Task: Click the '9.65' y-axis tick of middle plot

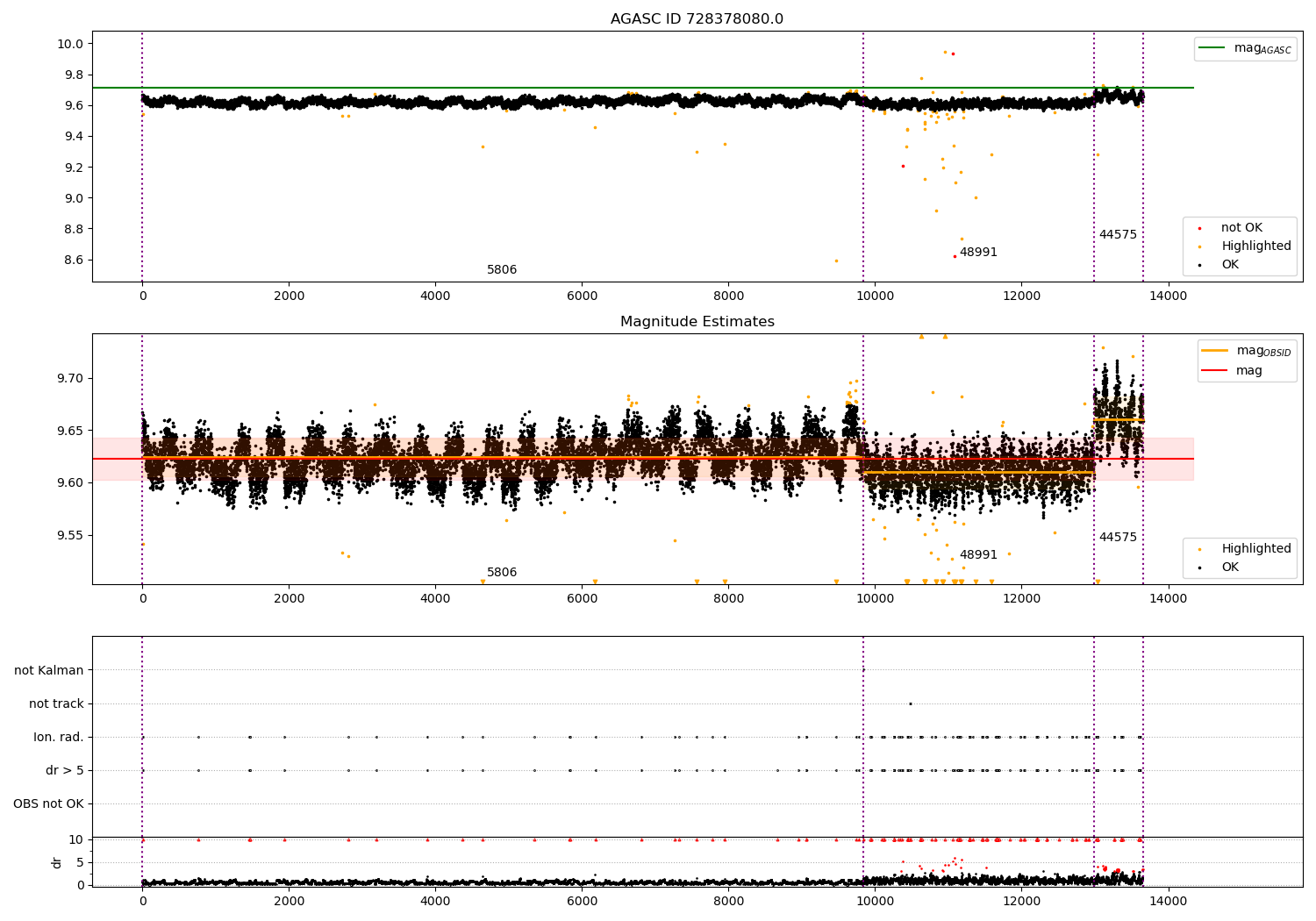Action: coord(71,431)
